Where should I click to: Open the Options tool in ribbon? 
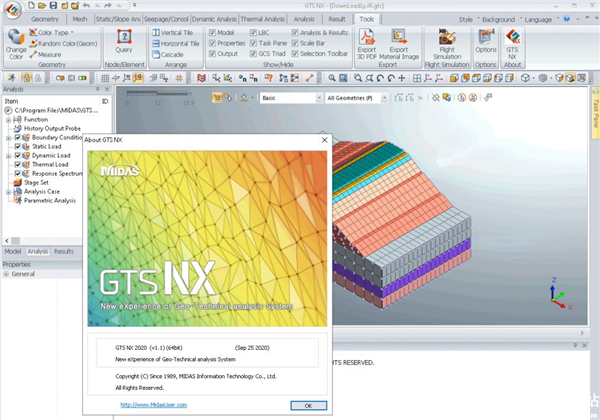click(486, 41)
